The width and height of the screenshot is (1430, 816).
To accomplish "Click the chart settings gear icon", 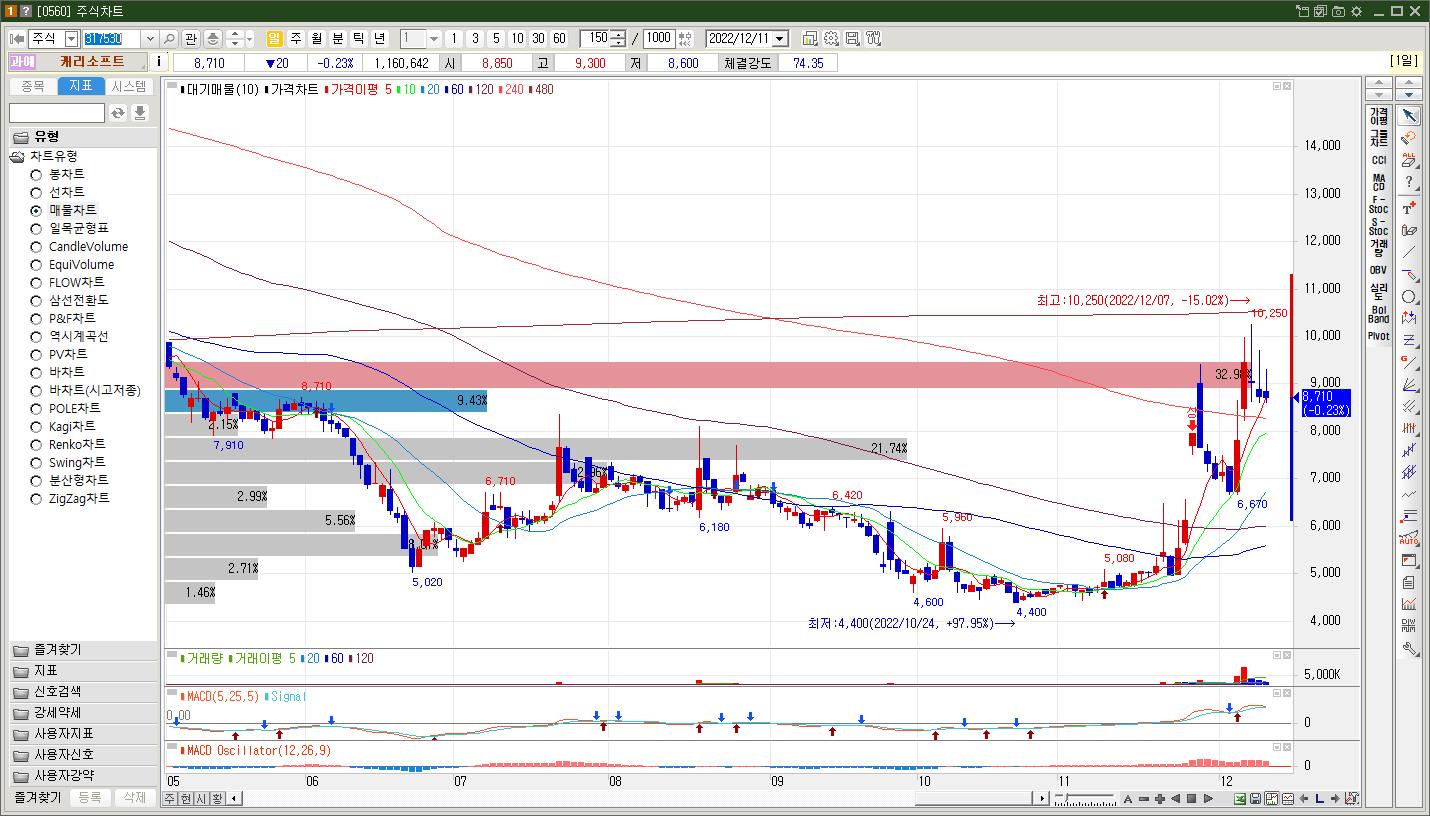I will click(x=831, y=38).
